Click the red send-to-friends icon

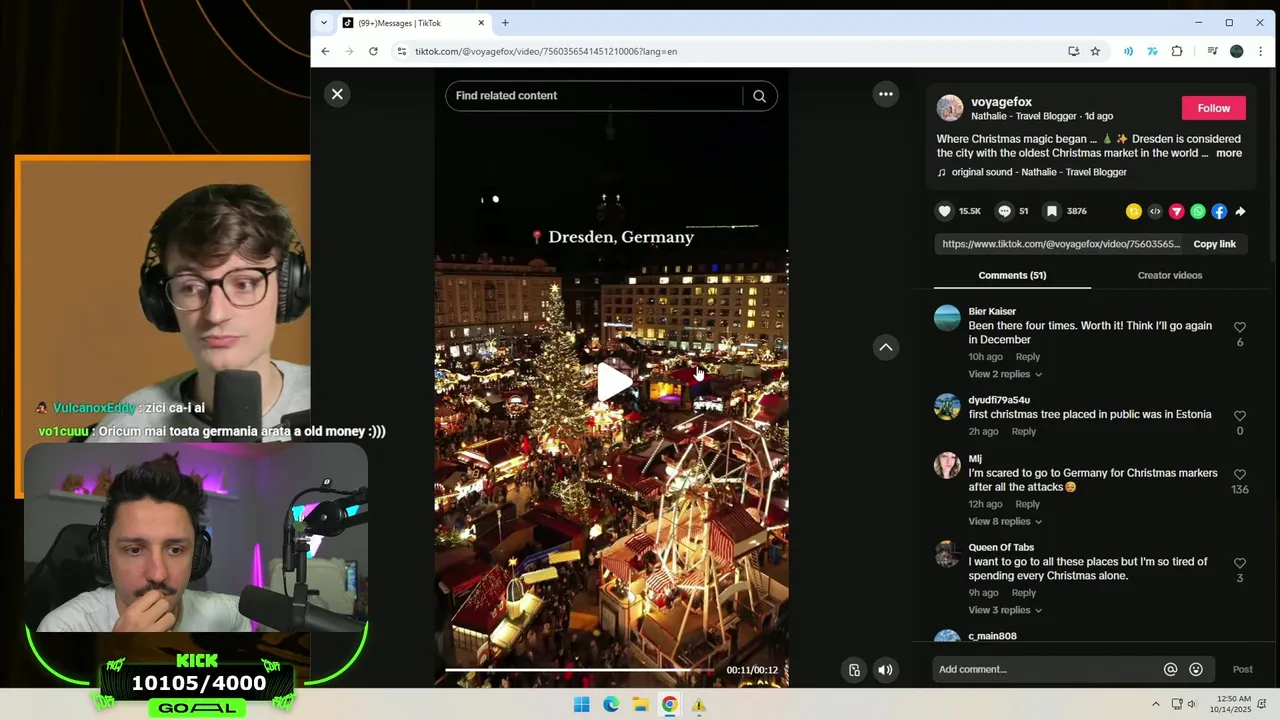pos(1176,211)
